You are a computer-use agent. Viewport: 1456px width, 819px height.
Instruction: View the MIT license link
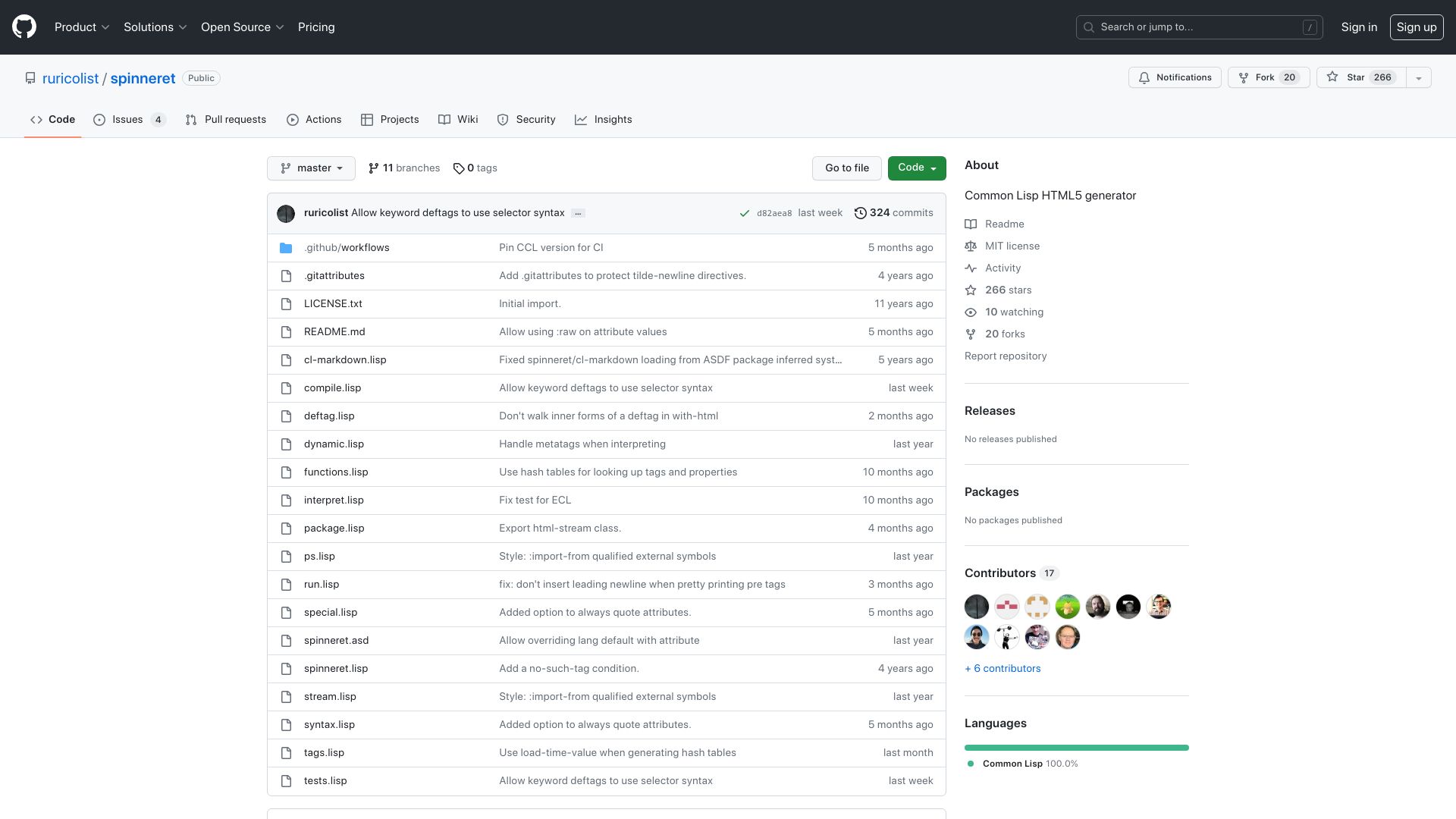click(1003, 246)
